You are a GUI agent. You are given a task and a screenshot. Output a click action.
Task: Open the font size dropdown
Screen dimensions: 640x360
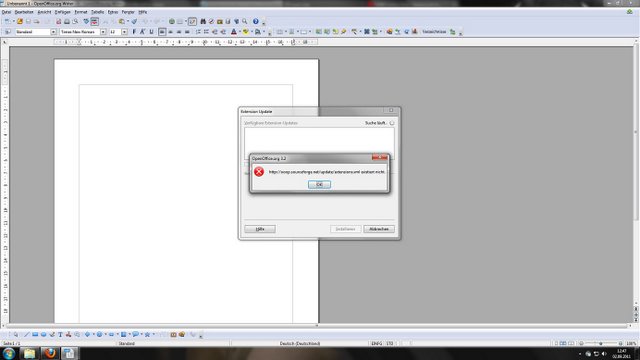click(x=124, y=32)
